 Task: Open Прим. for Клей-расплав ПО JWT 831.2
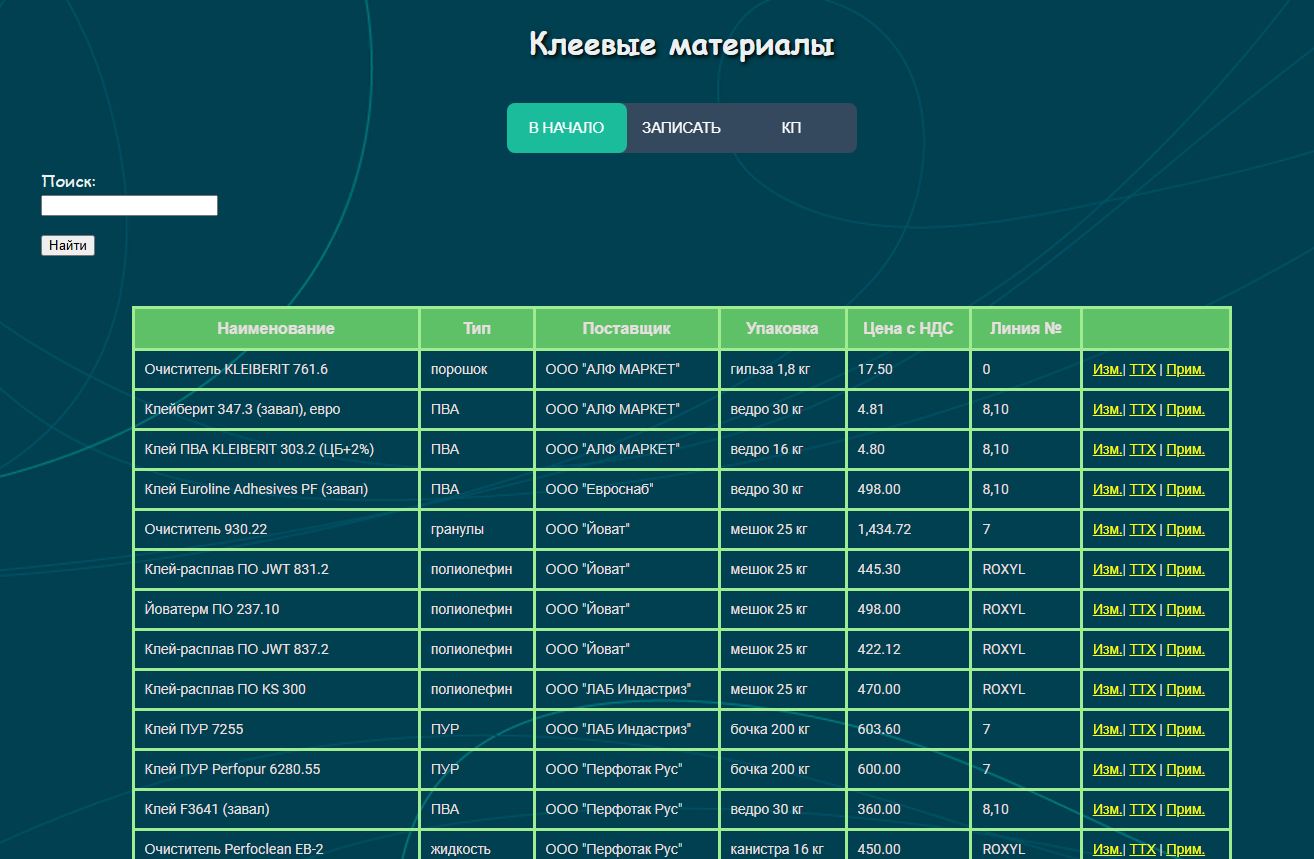[x=1185, y=569]
